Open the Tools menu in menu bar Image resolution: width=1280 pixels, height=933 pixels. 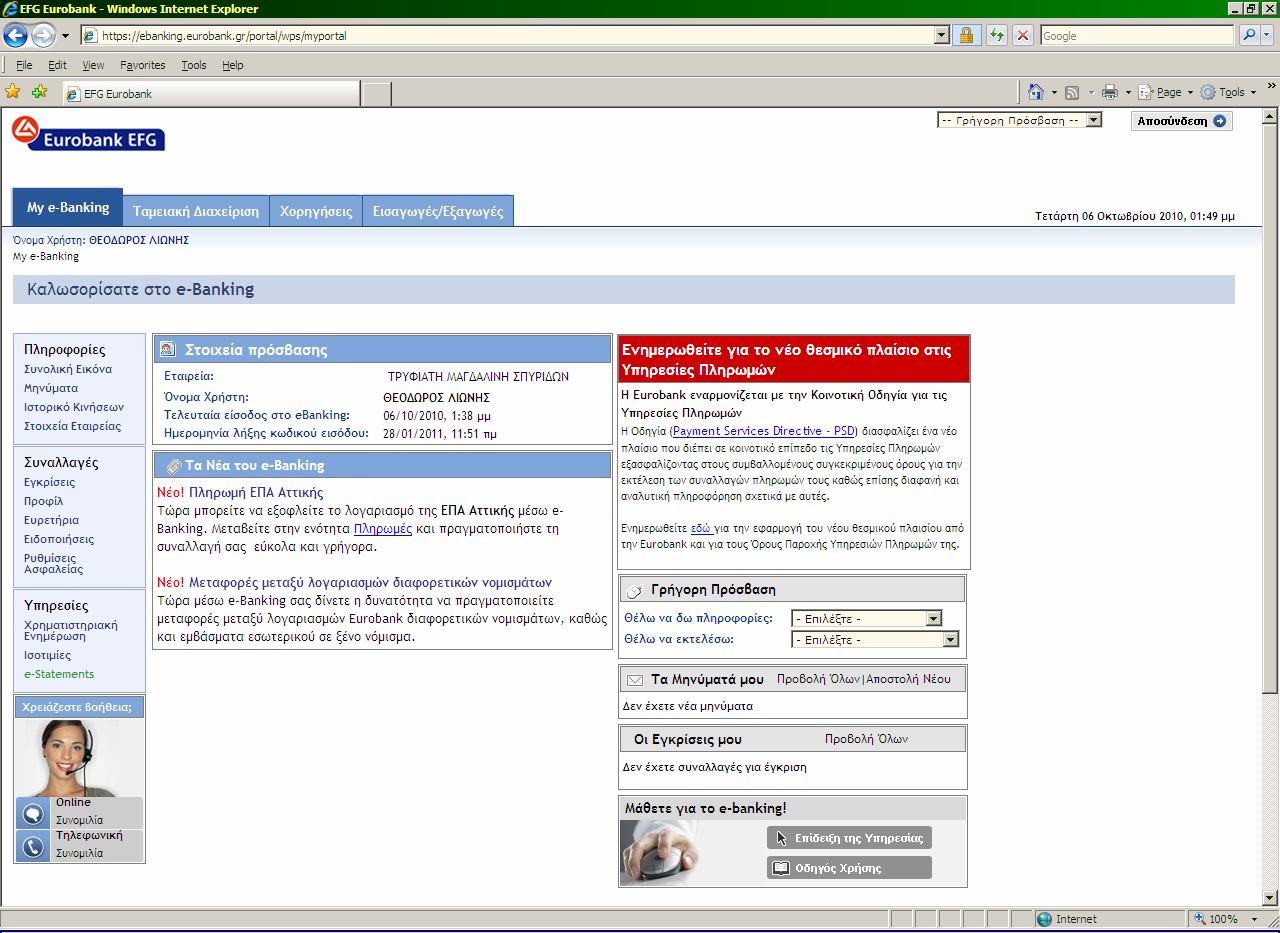pos(194,65)
